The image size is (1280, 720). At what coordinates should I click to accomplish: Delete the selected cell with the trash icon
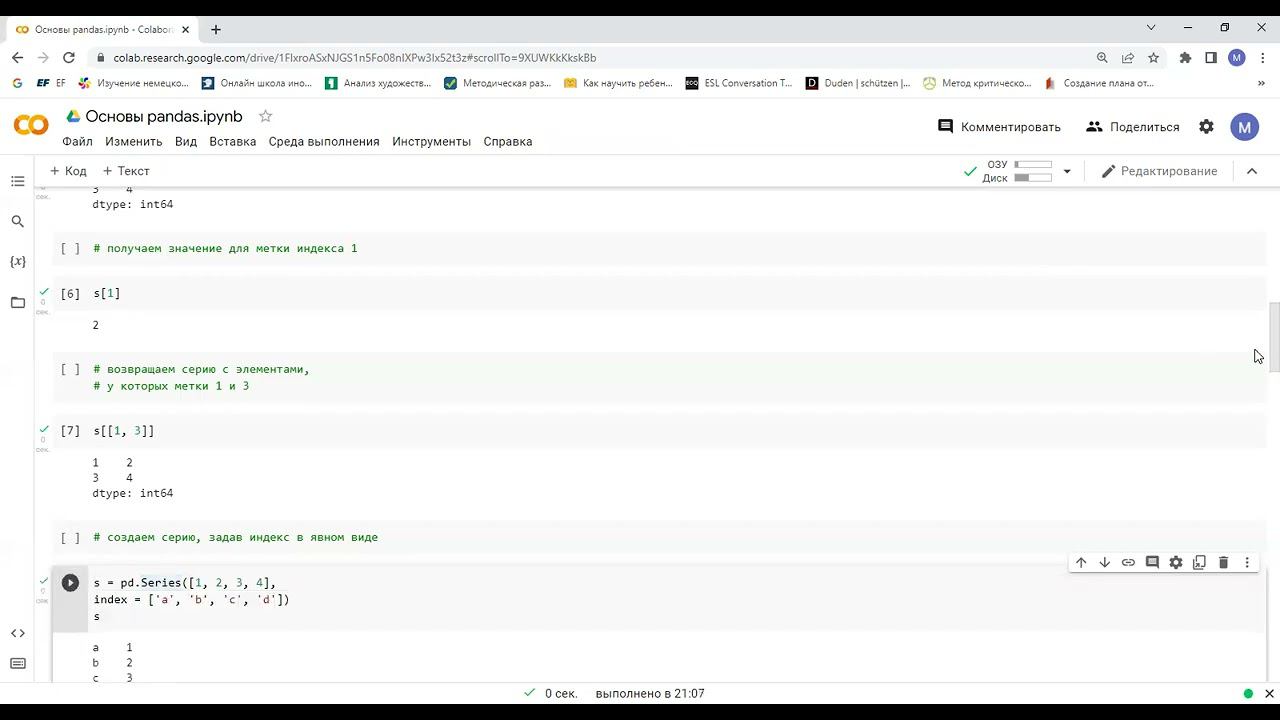click(x=1223, y=563)
